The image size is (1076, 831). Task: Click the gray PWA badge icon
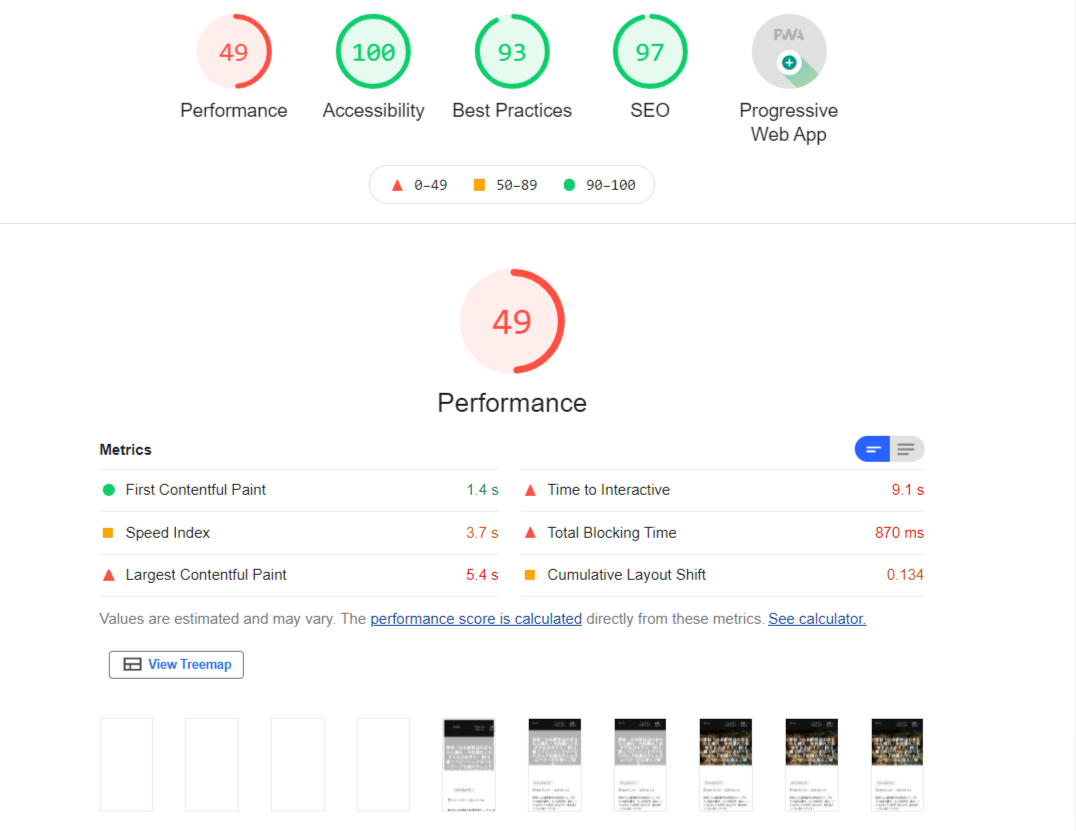pyautogui.click(x=789, y=52)
